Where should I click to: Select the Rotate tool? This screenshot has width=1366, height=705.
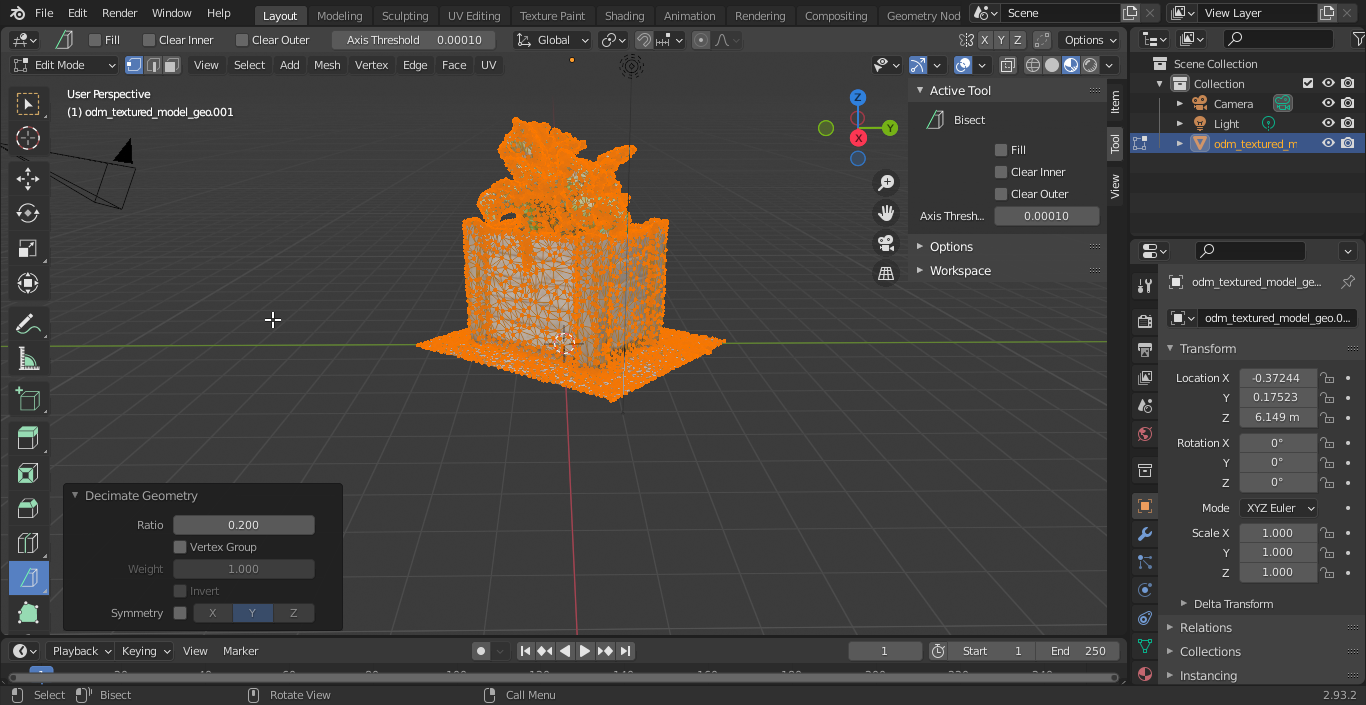pyautogui.click(x=28, y=213)
